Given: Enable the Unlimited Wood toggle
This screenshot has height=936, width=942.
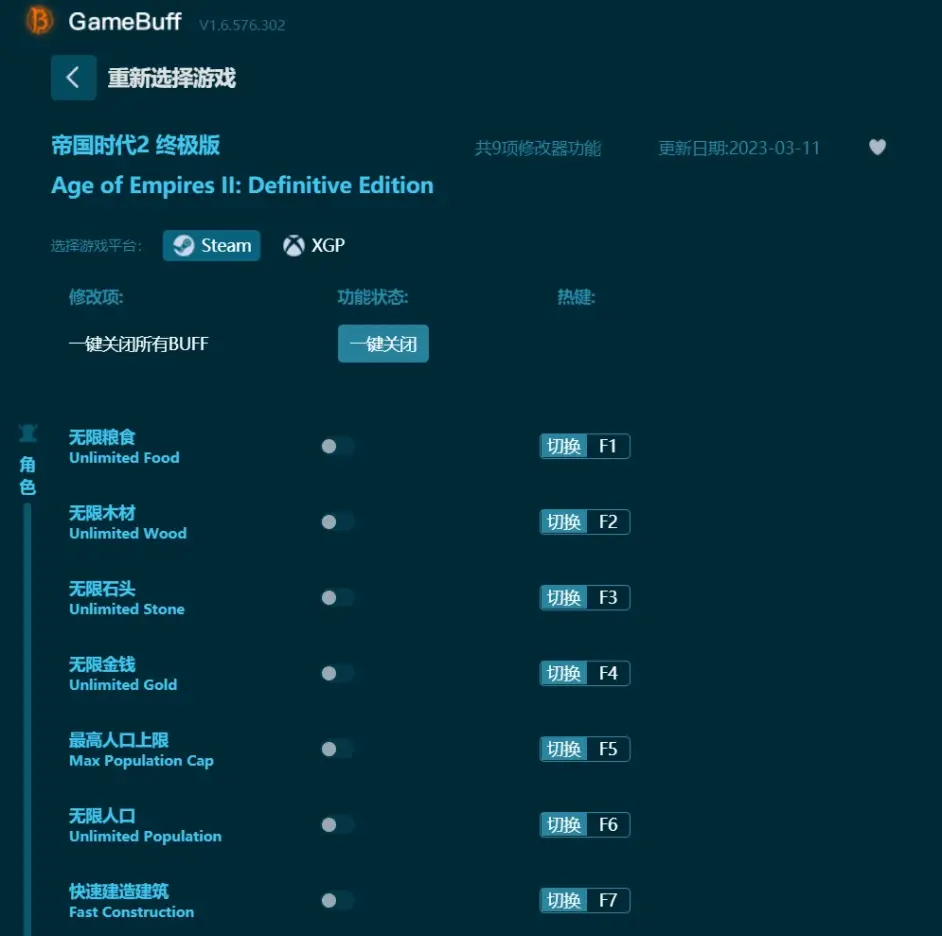Looking at the screenshot, I should (x=337, y=521).
